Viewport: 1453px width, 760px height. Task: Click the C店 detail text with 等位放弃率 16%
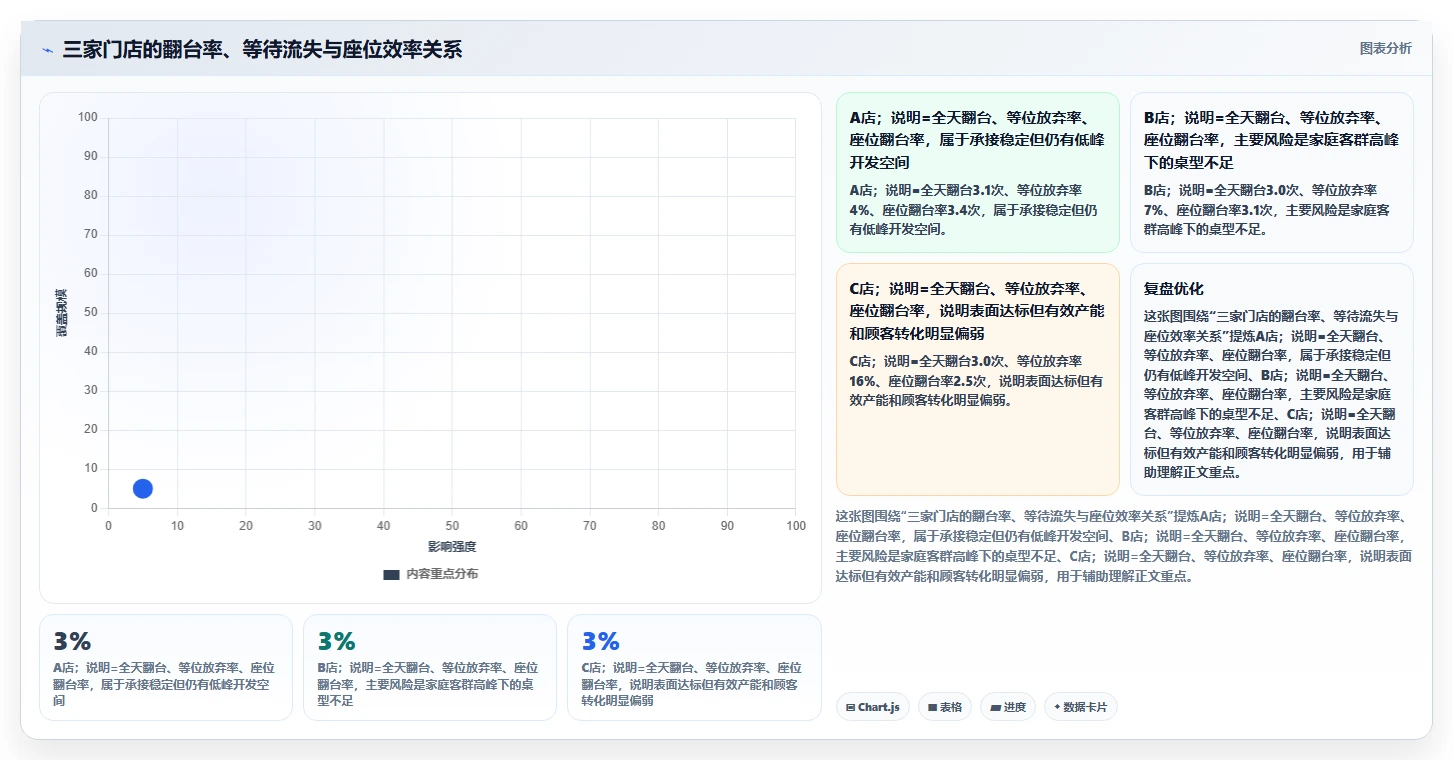click(x=976, y=381)
